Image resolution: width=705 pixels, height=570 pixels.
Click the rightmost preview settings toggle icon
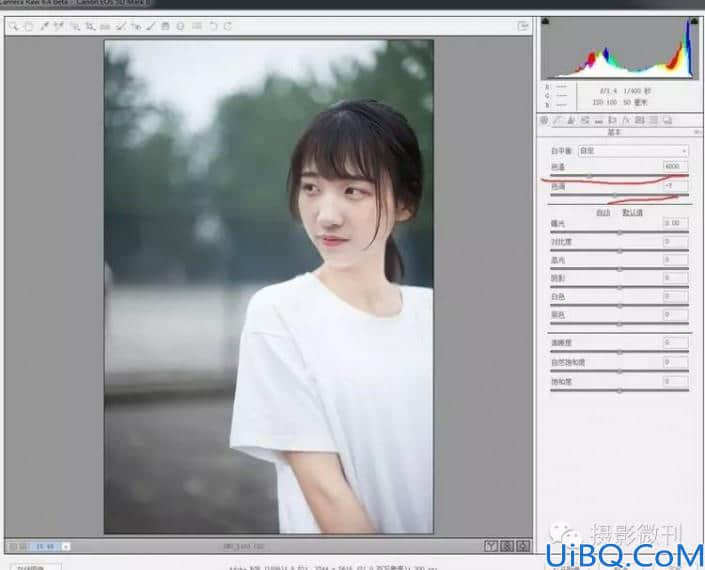pyautogui.click(x=522, y=546)
